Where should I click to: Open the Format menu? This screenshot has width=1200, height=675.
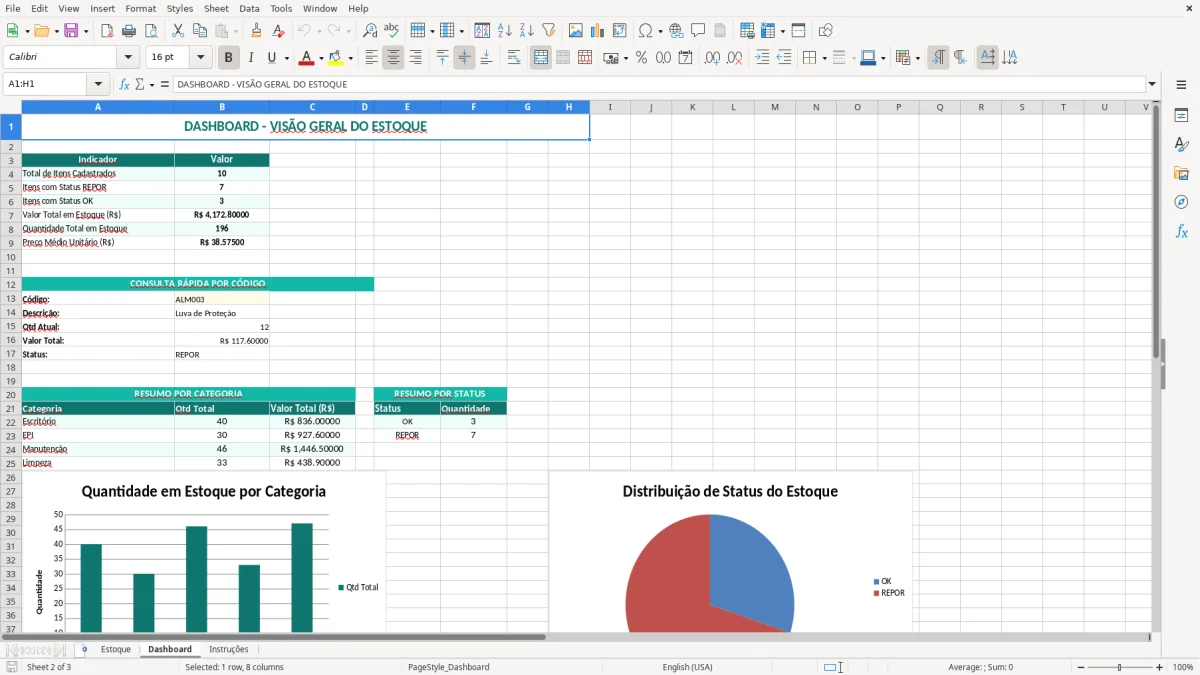point(140,8)
